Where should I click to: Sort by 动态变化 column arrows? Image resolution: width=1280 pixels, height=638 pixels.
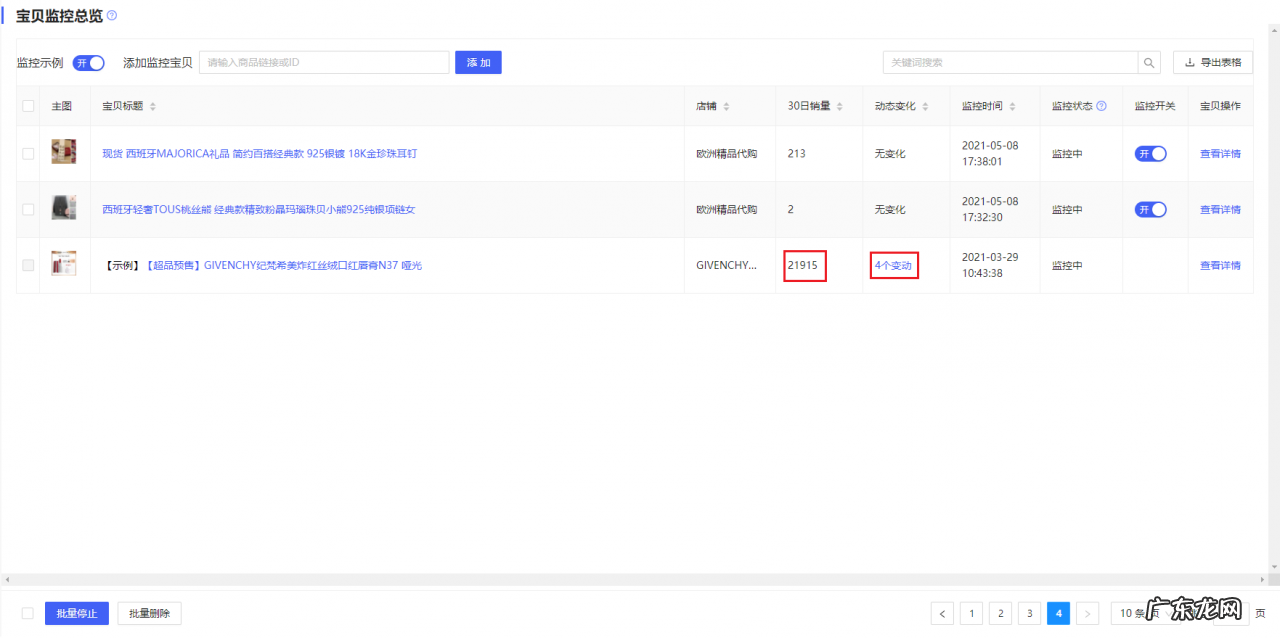pyautogui.click(x=925, y=106)
